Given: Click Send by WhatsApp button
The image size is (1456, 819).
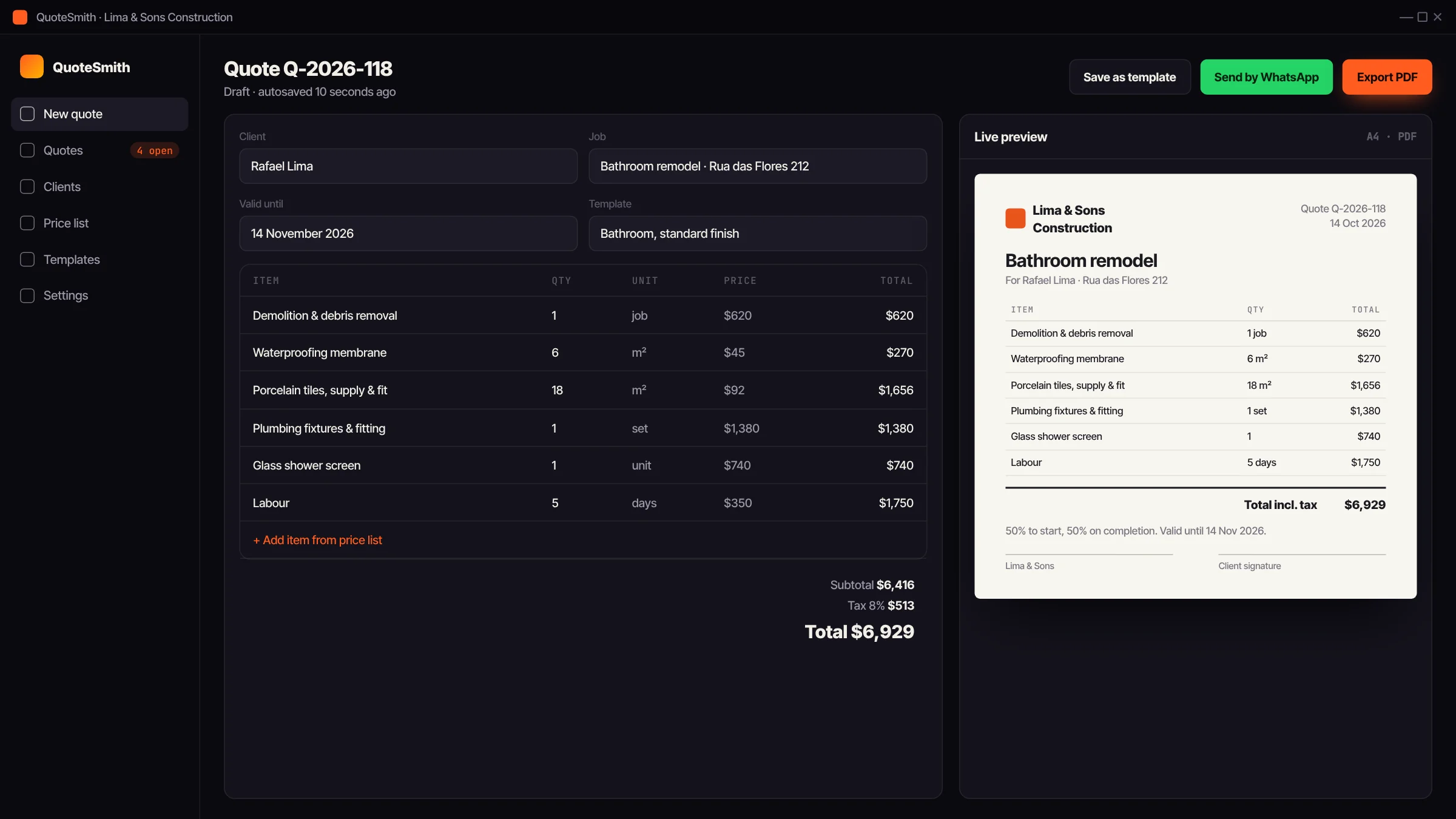Looking at the screenshot, I should point(1266,77).
